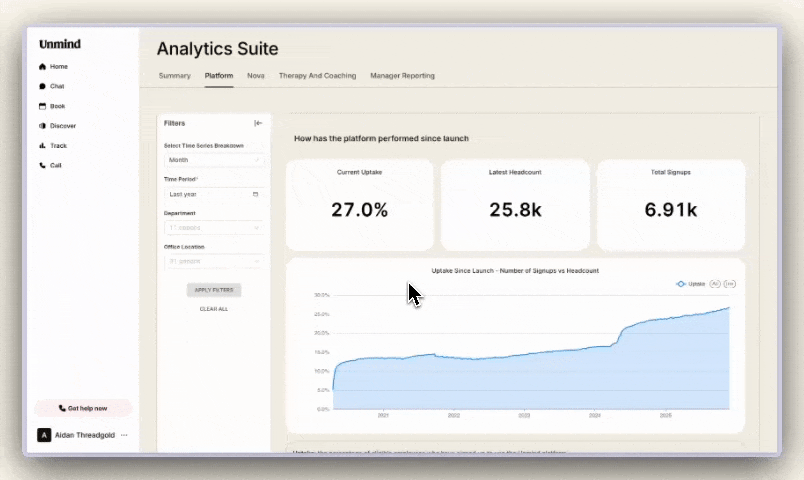Viewport: 804px width, 480px height.
Task: Toggle the rightmost pill button in chart header
Action: pos(729,284)
